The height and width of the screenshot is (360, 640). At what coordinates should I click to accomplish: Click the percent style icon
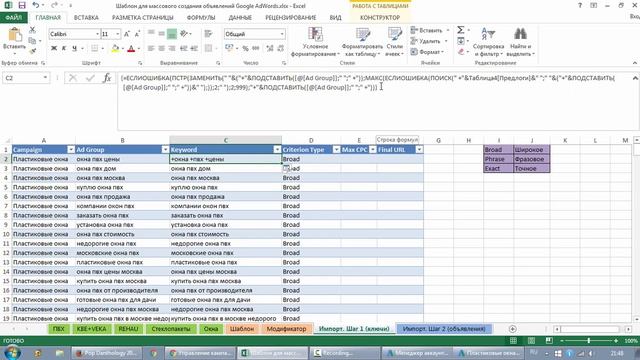(245, 49)
